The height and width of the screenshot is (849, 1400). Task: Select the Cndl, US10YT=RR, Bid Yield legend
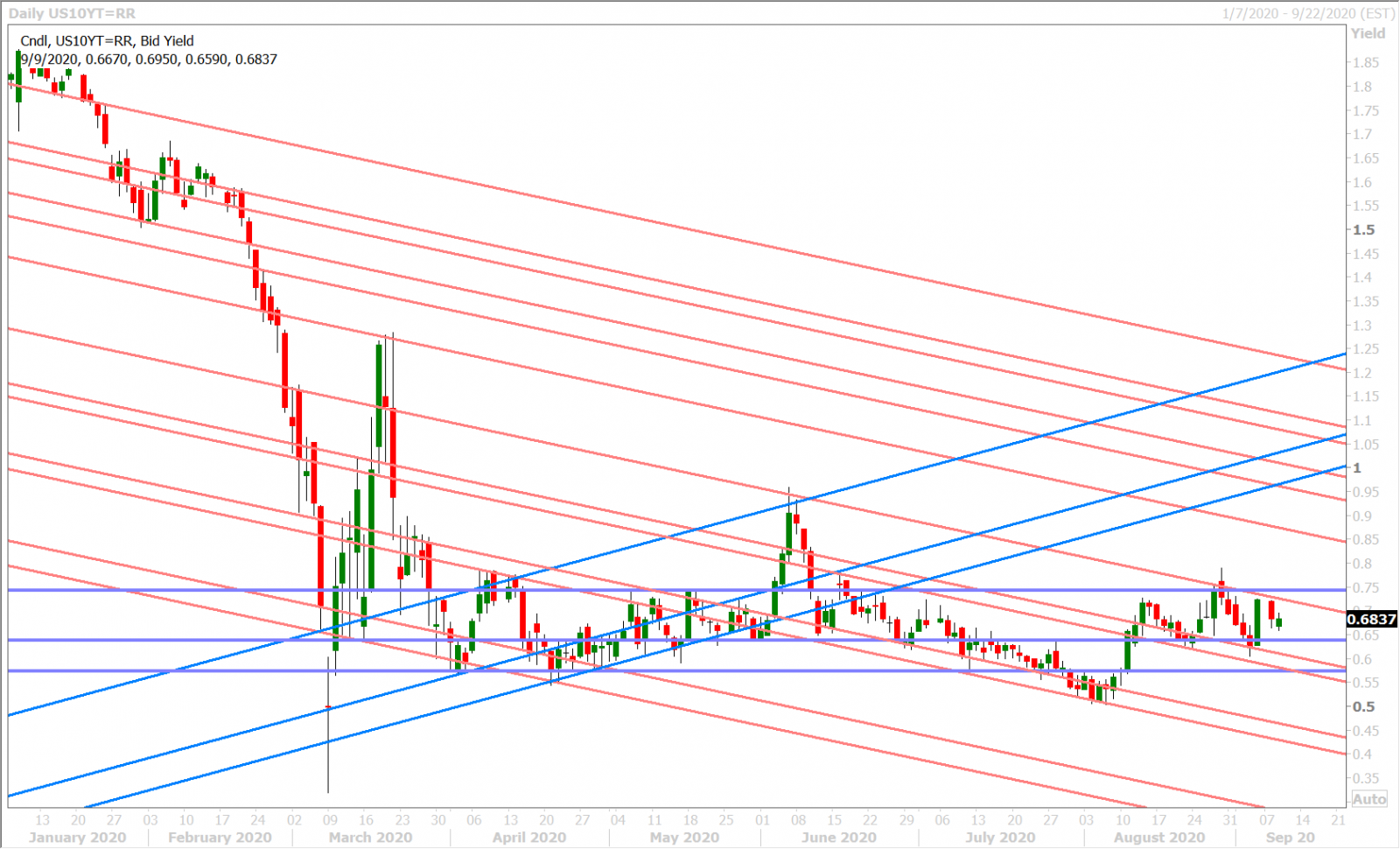click(x=107, y=40)
